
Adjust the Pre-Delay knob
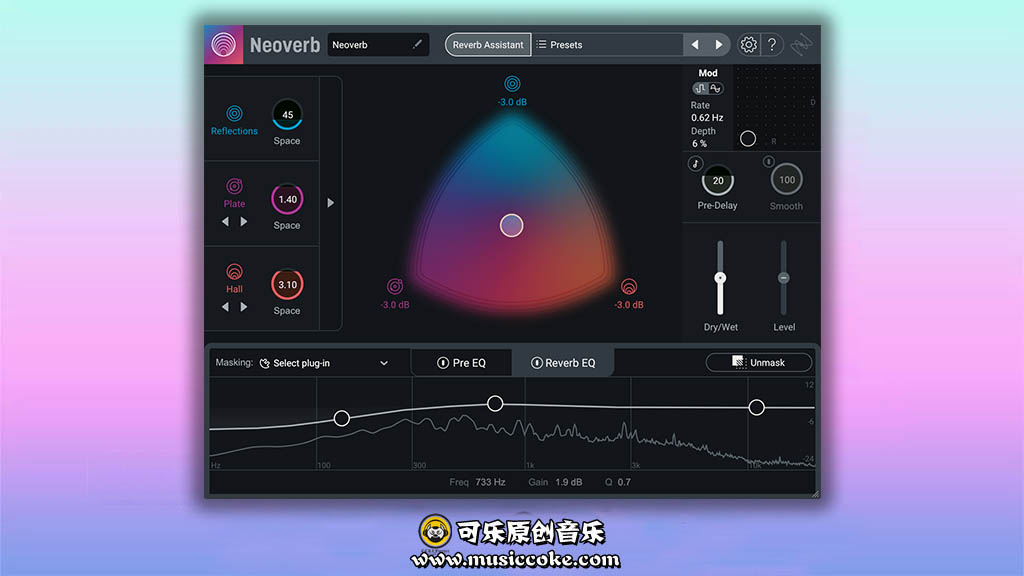pos(718,180)
